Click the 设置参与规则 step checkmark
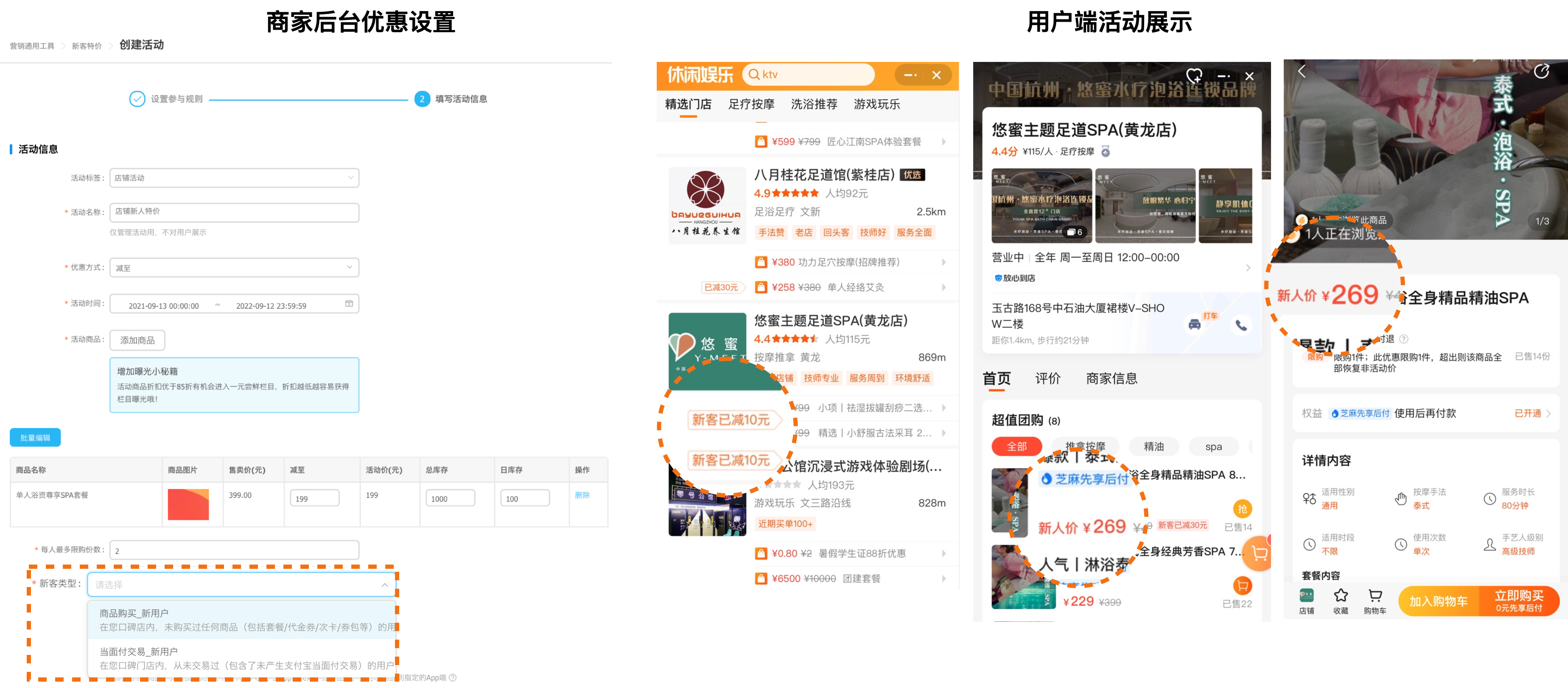 point(137,99)
